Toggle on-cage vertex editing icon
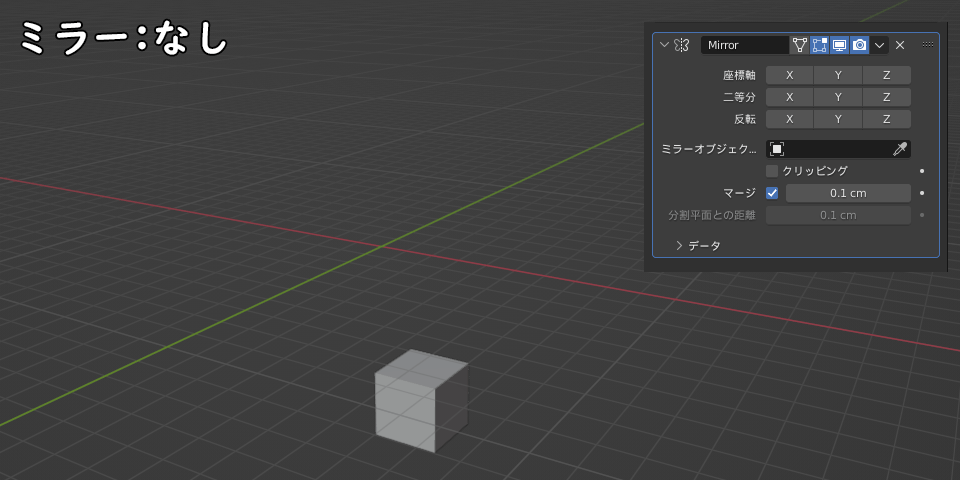 pyautogui.click(x=799, y=45)
